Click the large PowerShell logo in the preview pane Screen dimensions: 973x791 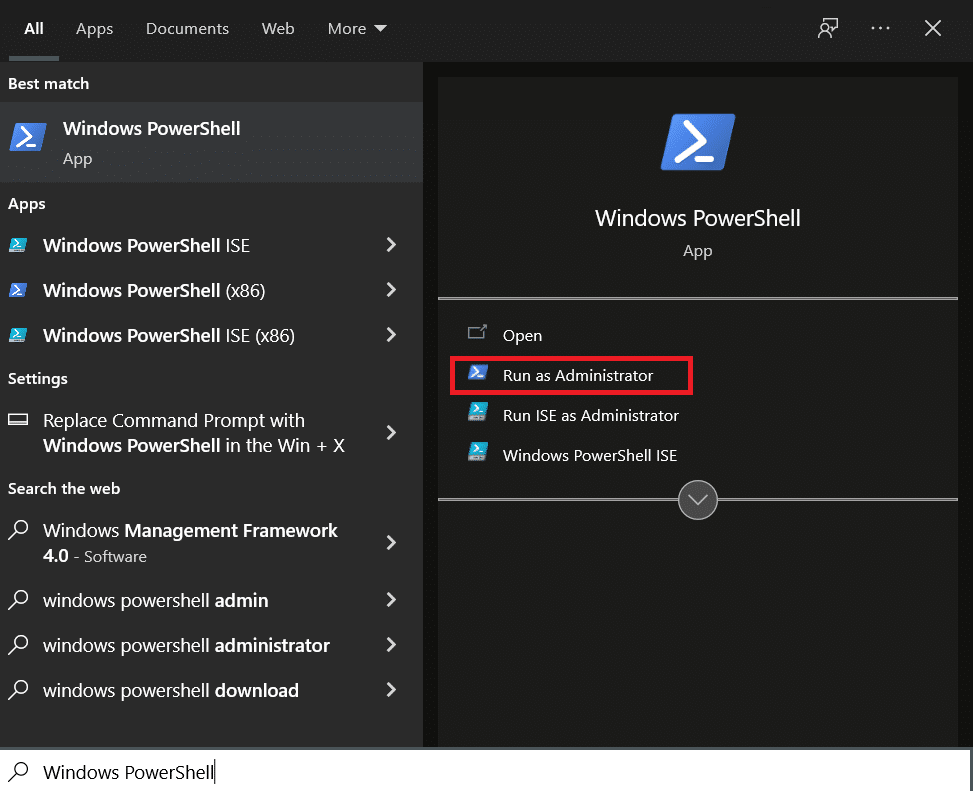click(697, 142)
